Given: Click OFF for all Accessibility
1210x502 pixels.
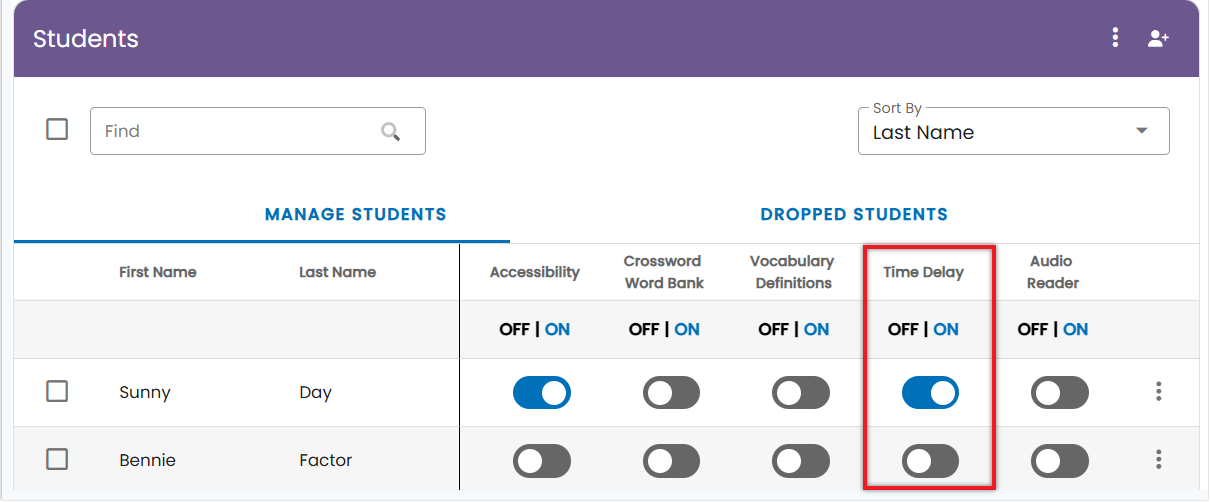Looking at the screenshot, I should click(514, 329).
